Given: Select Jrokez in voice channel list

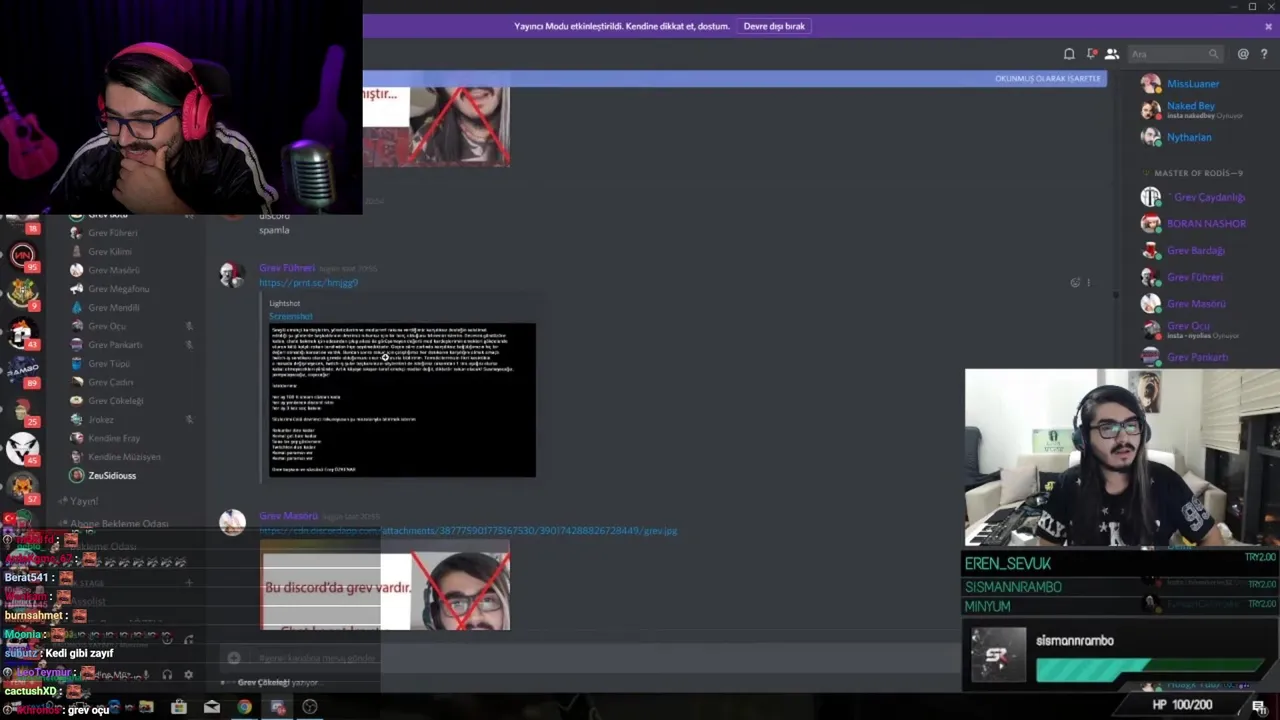Looking at the screenshot, I should tap(101, 420).
